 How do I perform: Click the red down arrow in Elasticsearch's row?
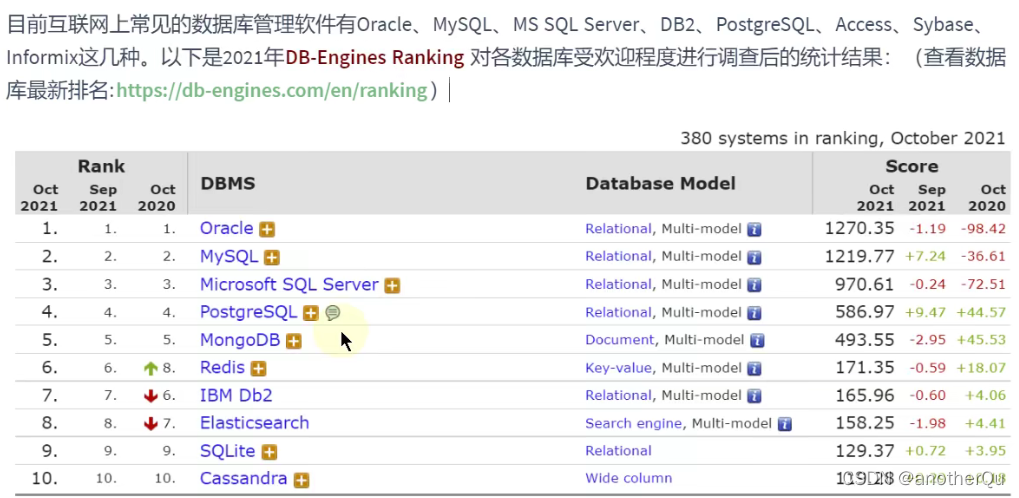[151, 425]
